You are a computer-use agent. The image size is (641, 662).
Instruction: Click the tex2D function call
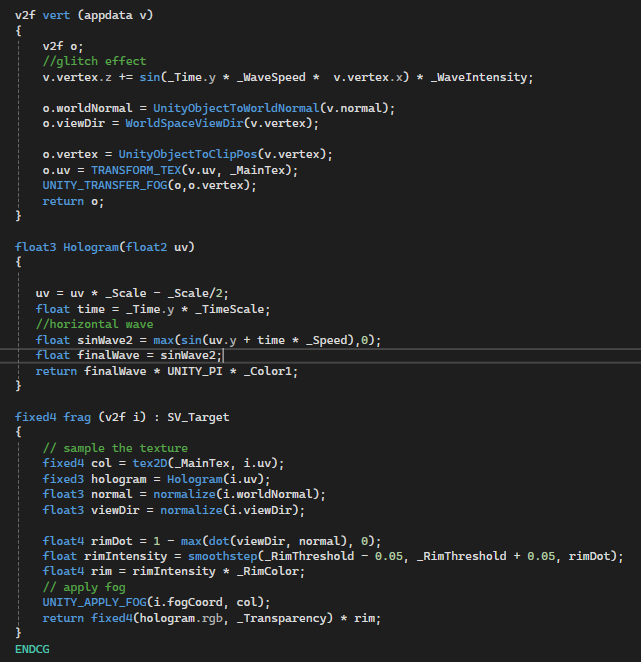150,463
